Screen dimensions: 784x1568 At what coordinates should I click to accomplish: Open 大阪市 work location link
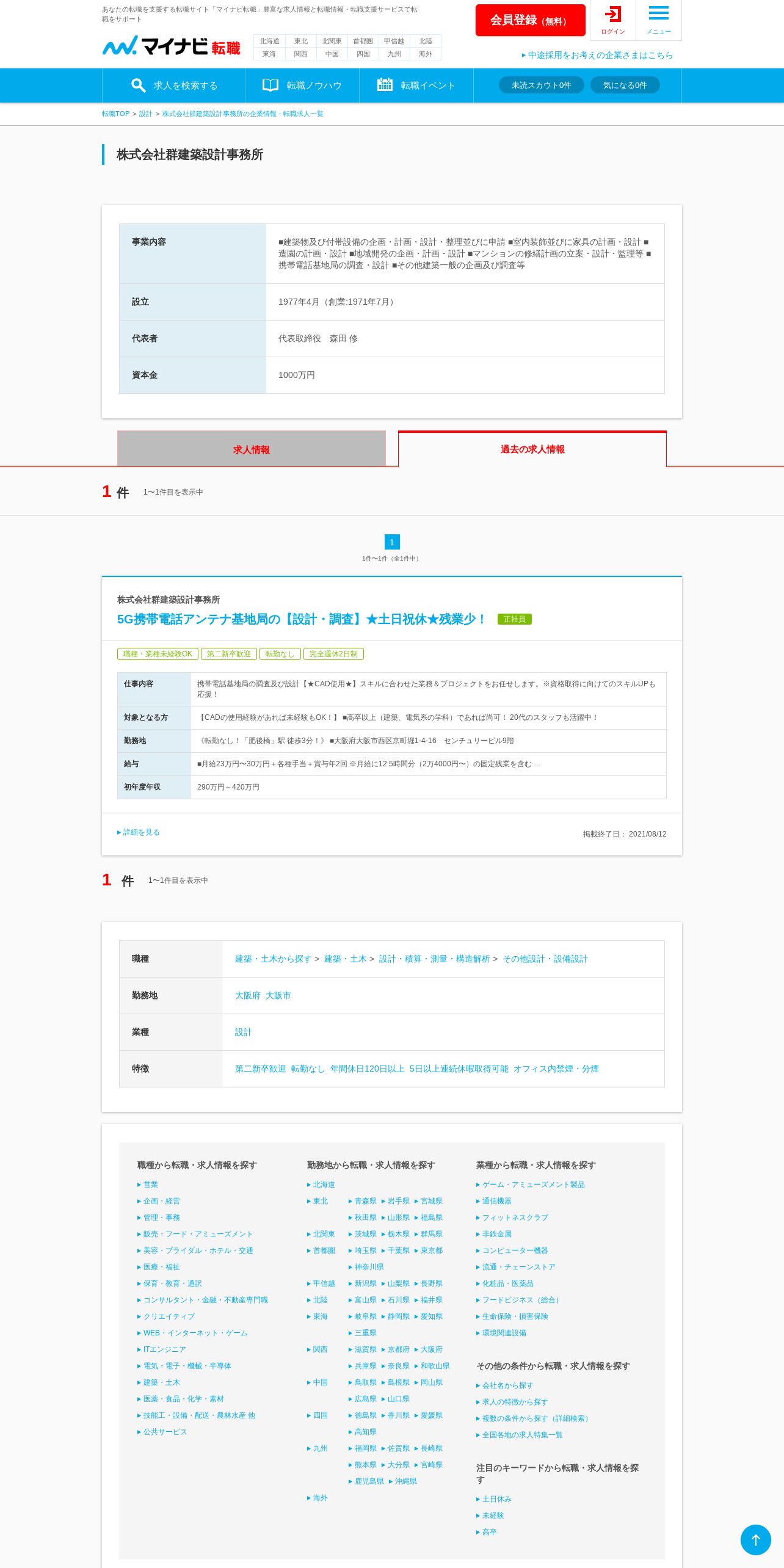click(x=278, y=995)
